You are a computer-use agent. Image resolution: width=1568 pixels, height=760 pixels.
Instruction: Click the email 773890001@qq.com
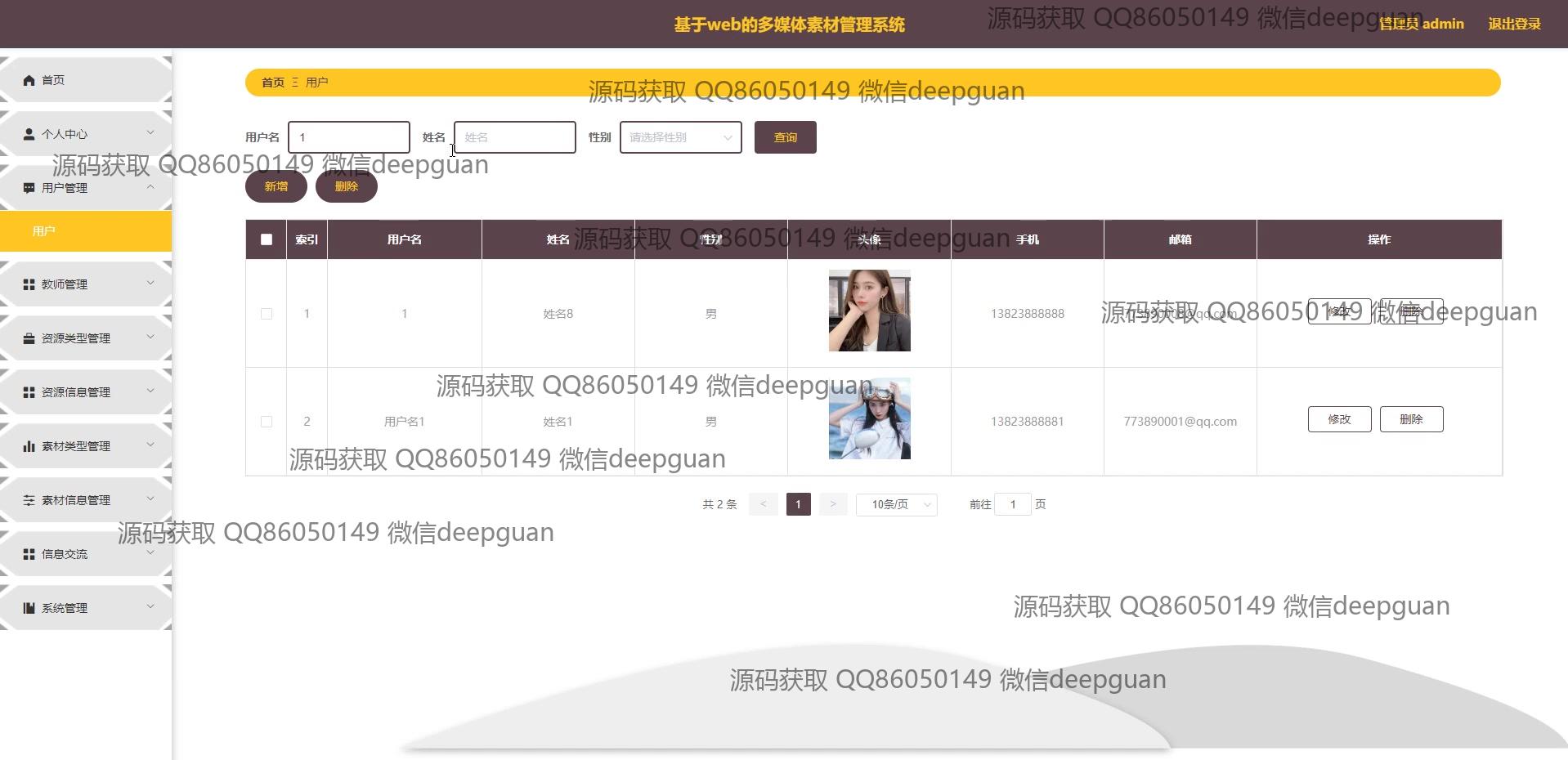pyautogui.click(x=1180, y=422)
